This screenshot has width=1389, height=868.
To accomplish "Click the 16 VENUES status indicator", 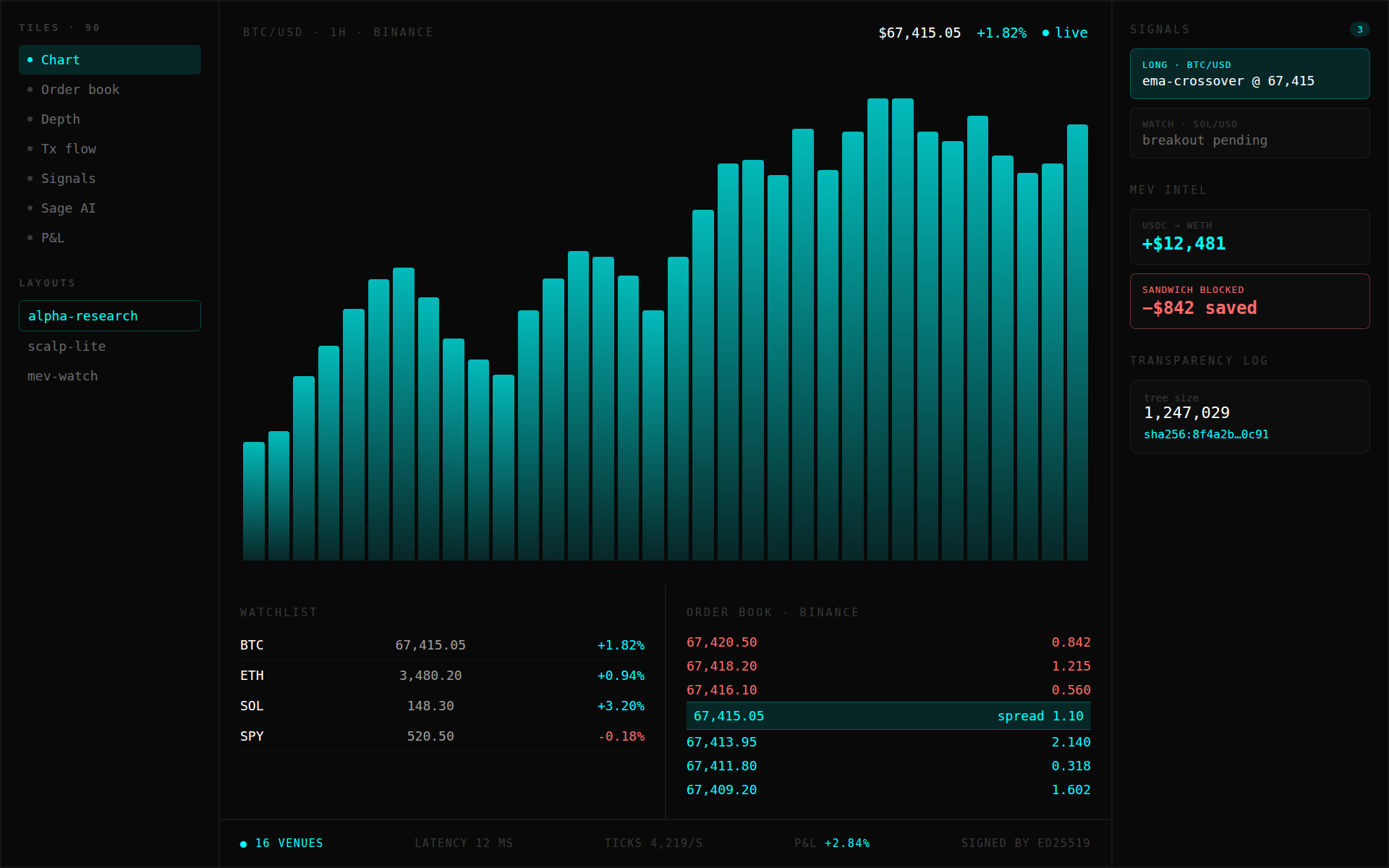I will [282, 843].
